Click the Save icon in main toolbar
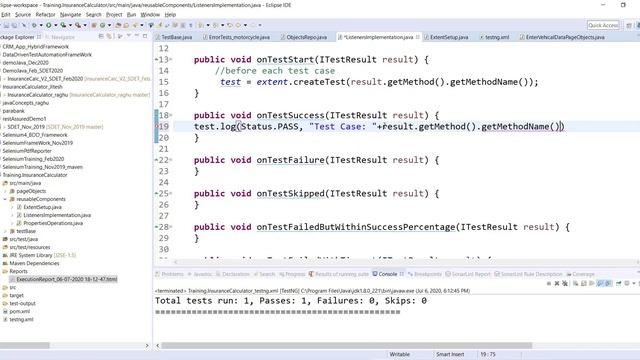 click(6, 25)
